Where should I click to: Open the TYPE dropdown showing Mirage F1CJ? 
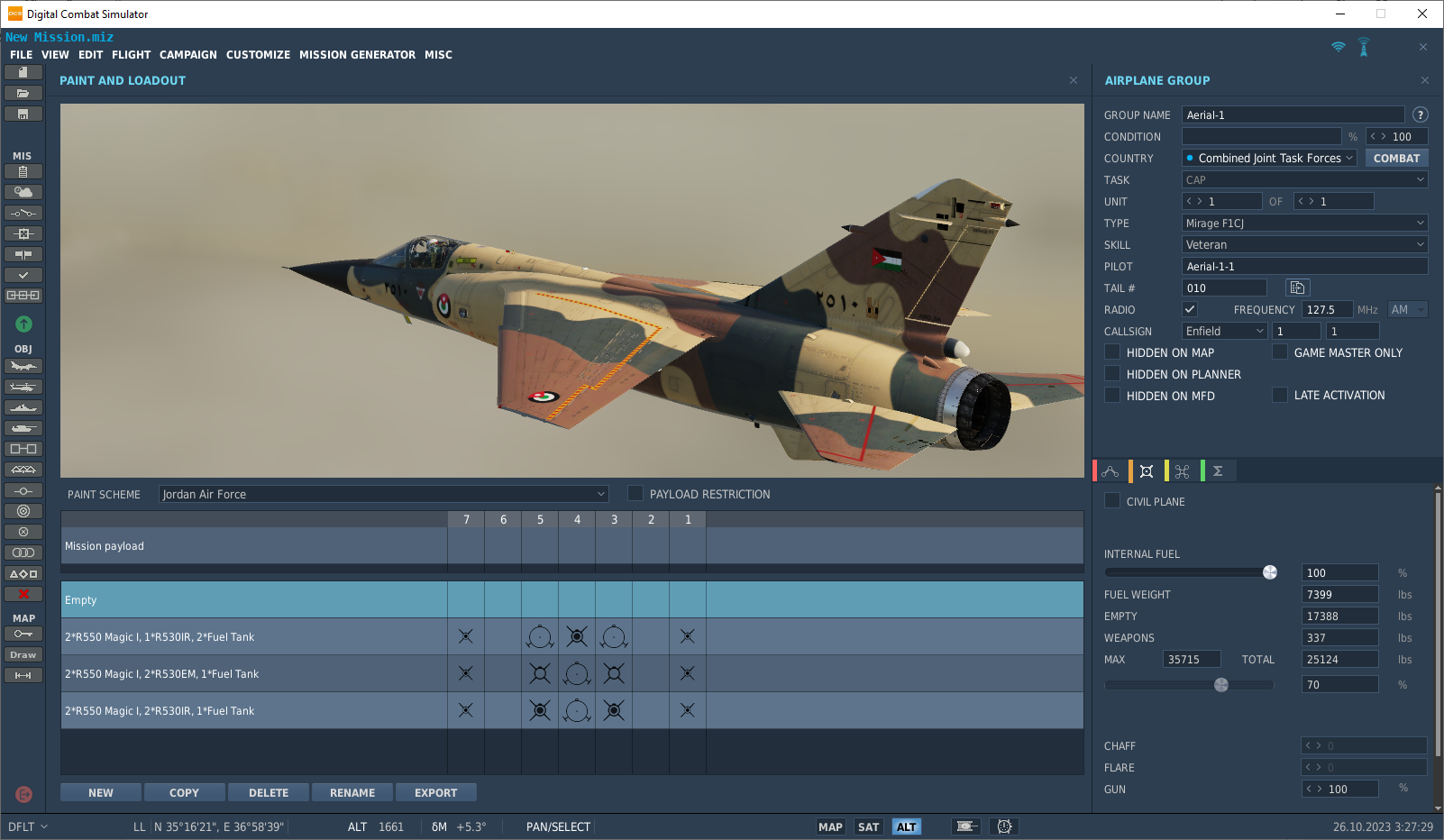(x=1305, y=223)
